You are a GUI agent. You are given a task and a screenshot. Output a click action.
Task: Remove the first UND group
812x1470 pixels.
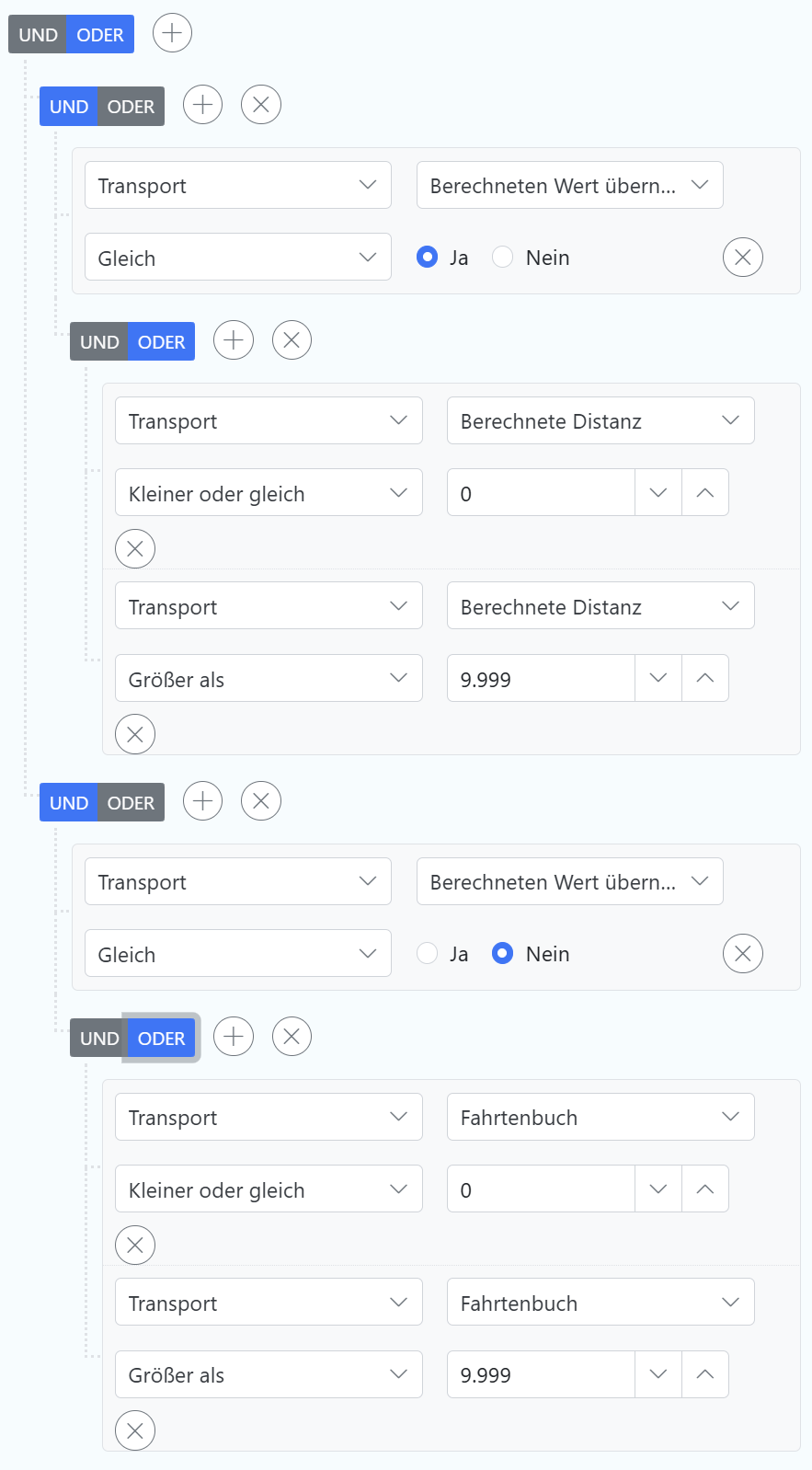pyautogui.click(x=261, y=105)
